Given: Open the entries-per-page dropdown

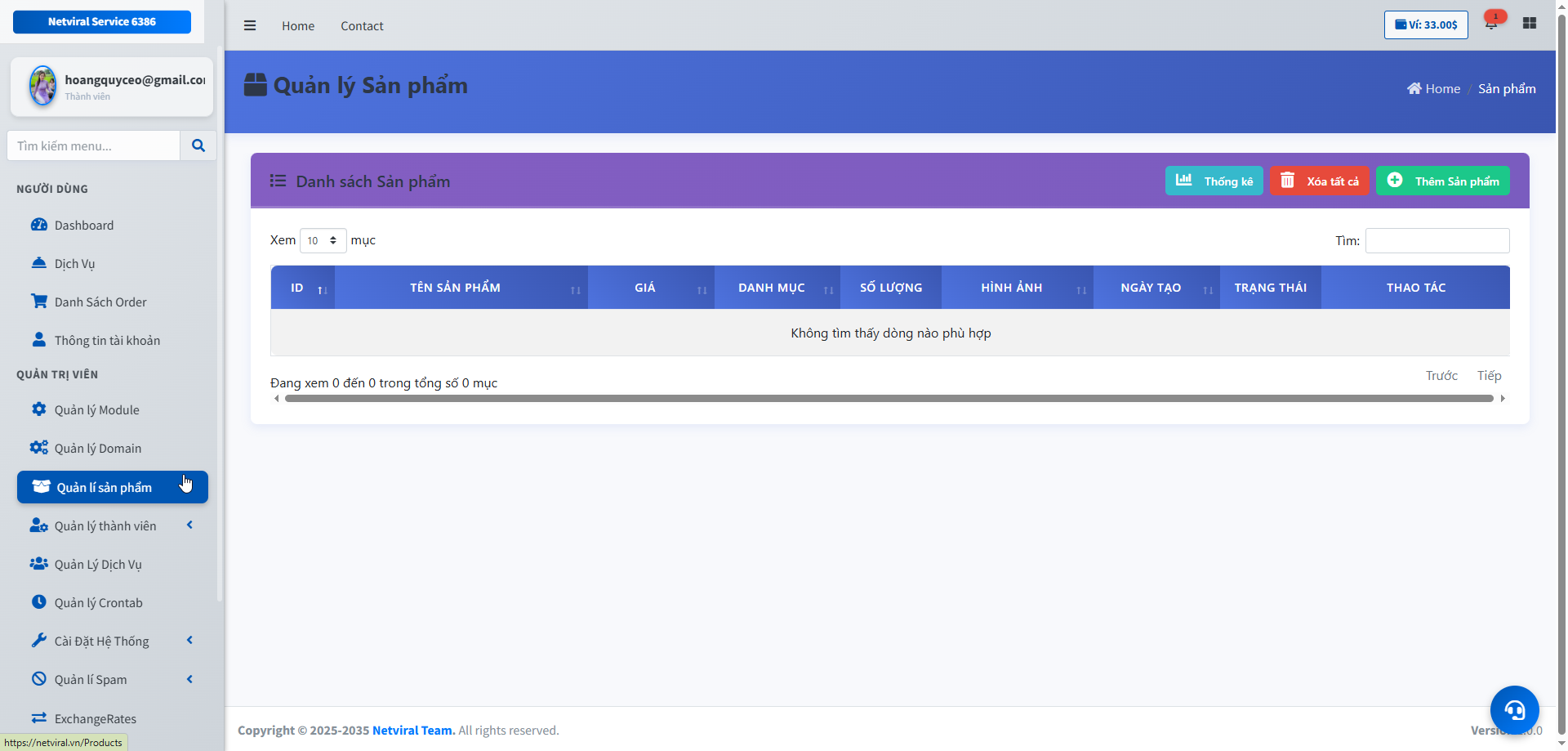Looking at the screenshot, I should 323,240.
